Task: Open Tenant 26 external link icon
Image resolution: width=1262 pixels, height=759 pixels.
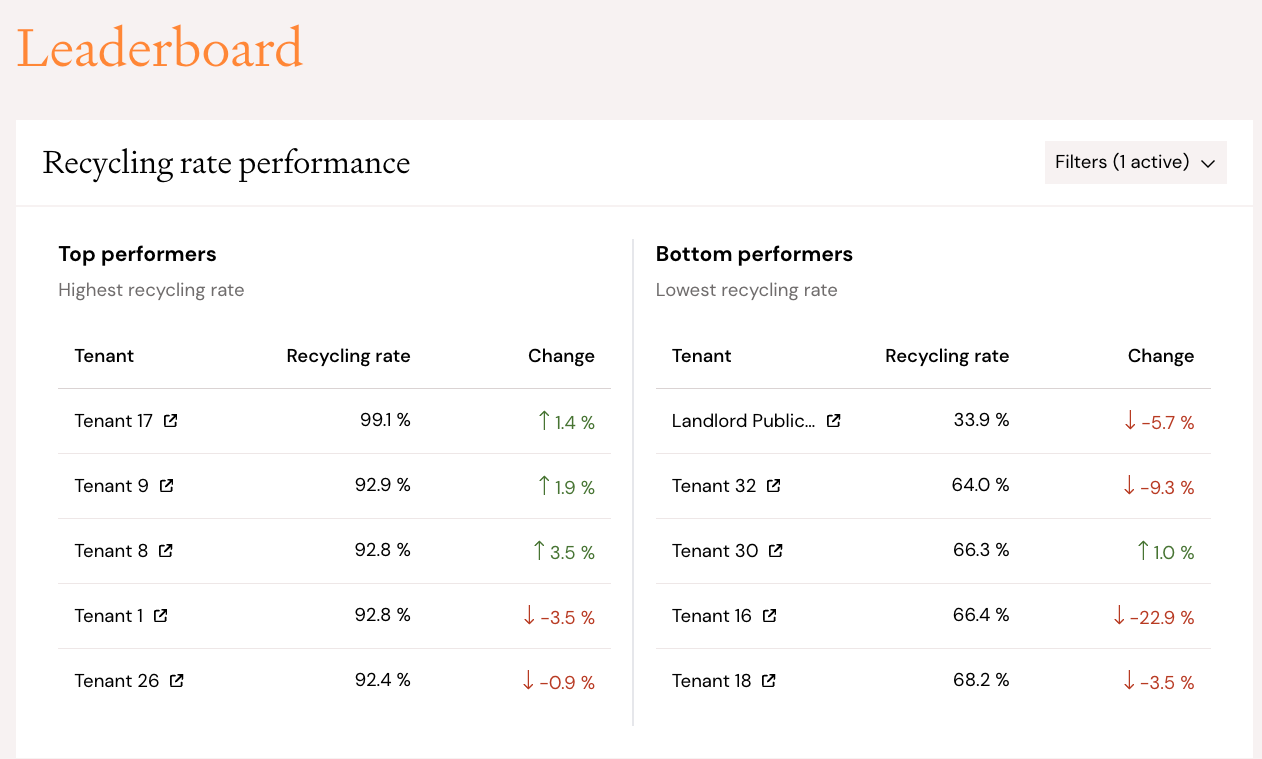Action: click(177, 681)
